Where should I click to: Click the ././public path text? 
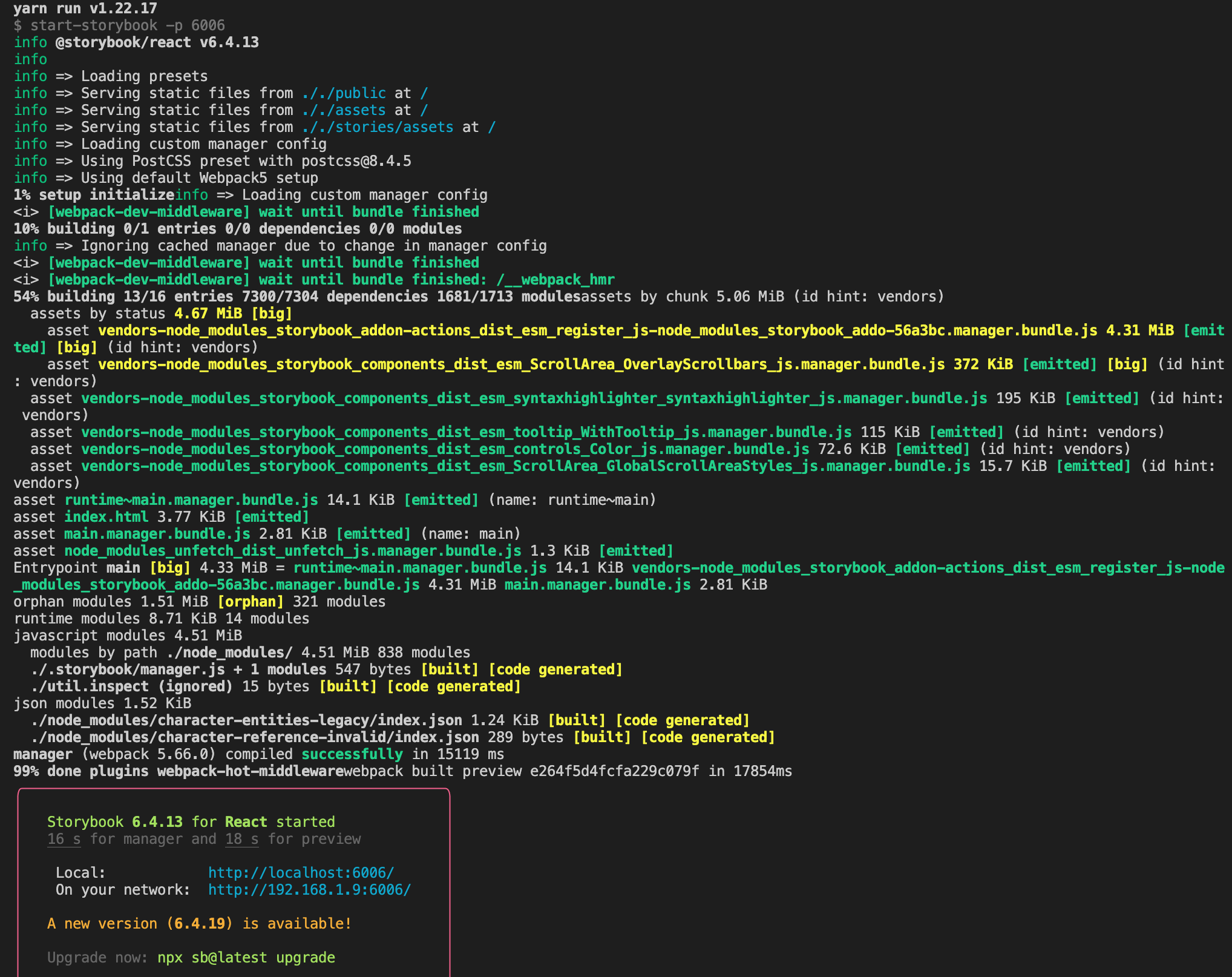(344, 93)
